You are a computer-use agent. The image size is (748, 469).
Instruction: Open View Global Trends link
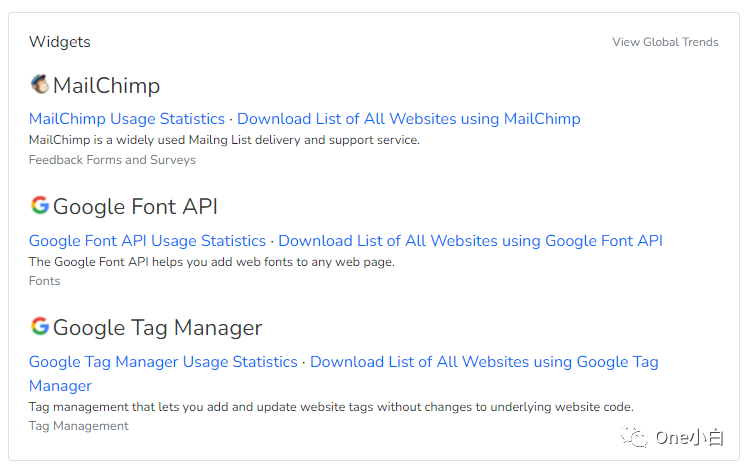coord(665,42)
